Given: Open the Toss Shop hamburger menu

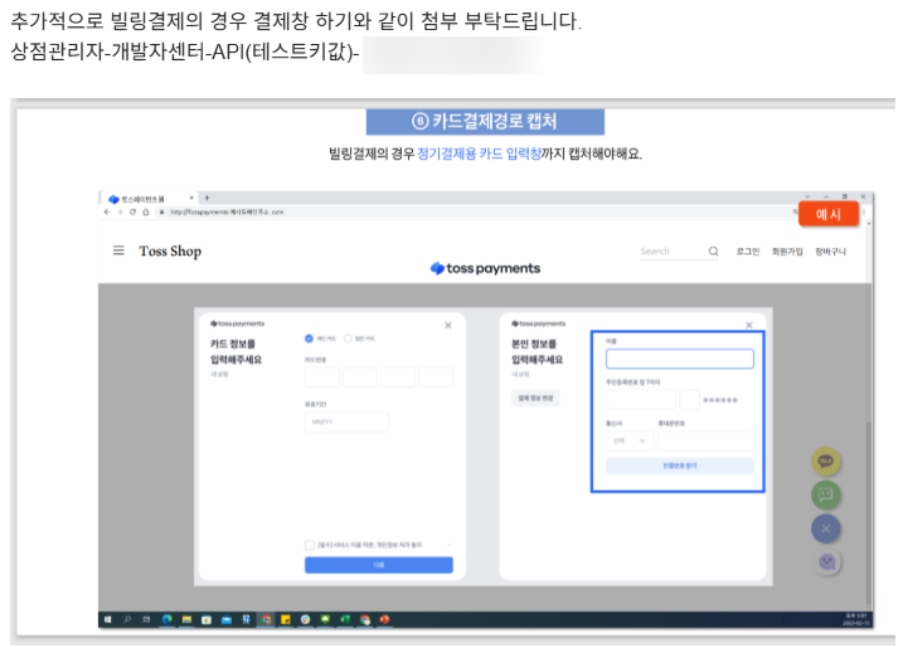Looking at the screenshot, I should click(119, 250).
